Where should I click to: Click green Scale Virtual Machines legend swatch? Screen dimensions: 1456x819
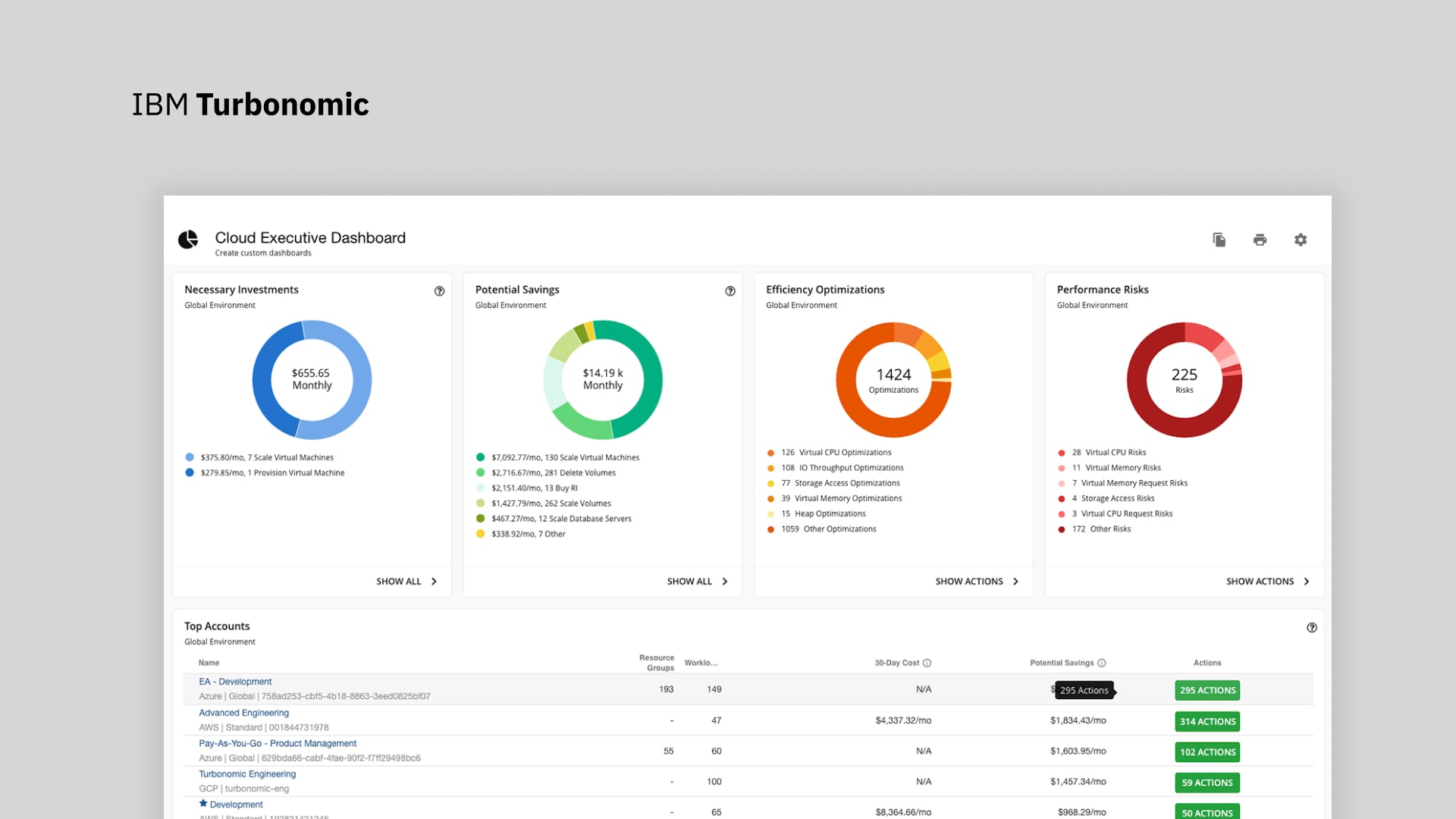click(480, 457)
